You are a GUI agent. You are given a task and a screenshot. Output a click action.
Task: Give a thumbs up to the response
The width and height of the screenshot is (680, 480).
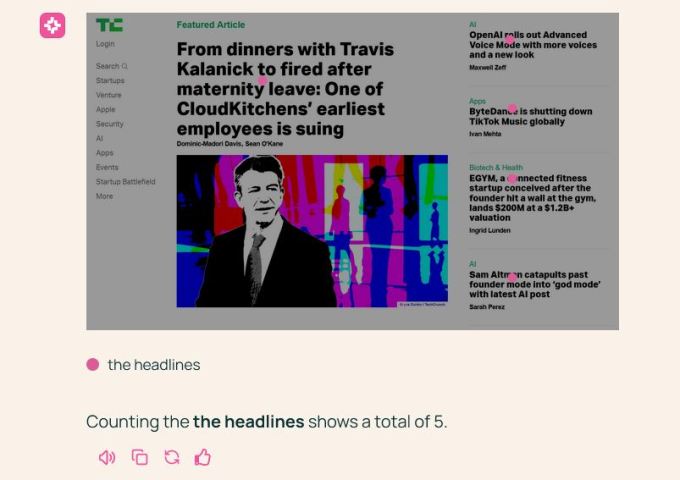pos(203,457)
